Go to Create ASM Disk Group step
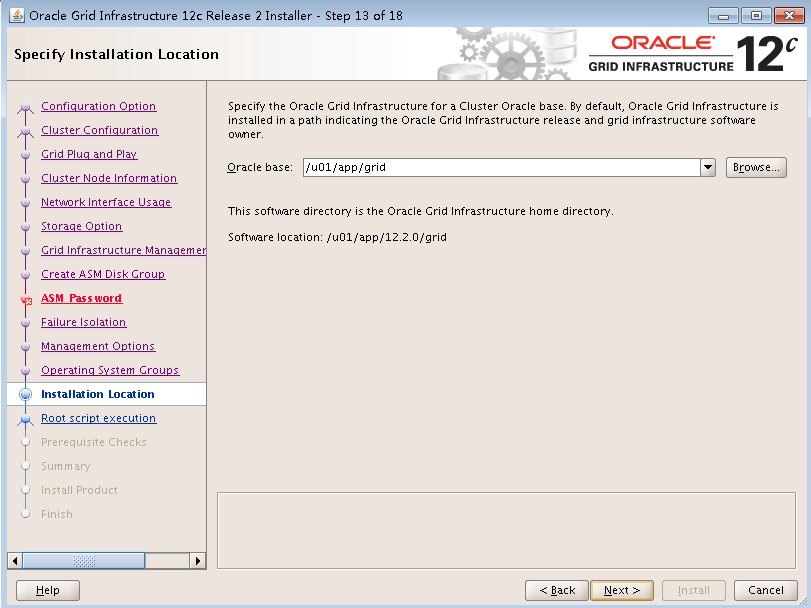The image size is (811, 608). click(x=103, y=274)
